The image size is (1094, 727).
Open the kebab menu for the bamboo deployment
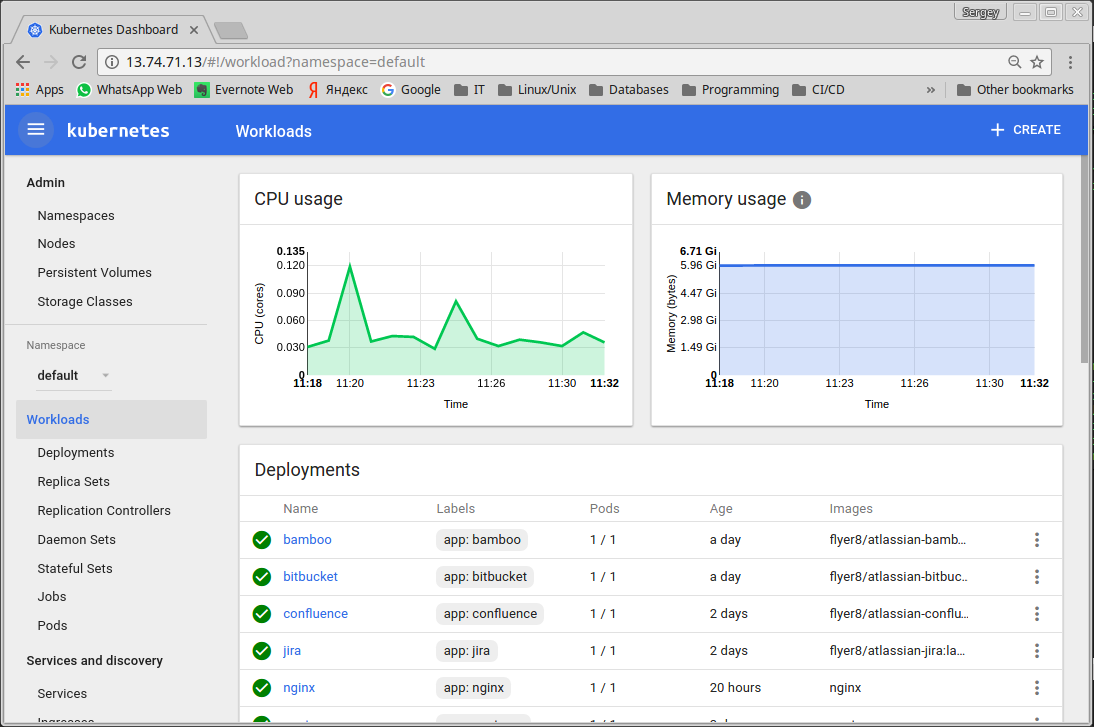click(x=1037, y=540)
